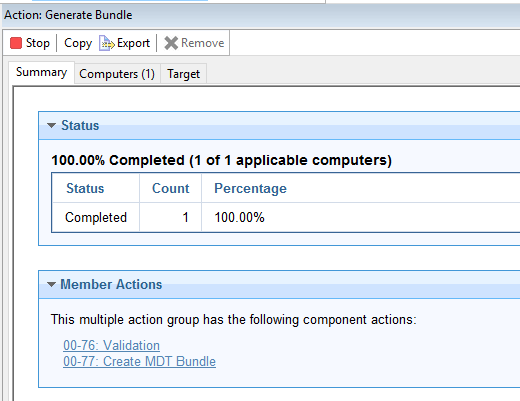Viewport: 520px width, 401px height.
Task: Collapse the Member Actions section triangle
Action: point(51,285)
